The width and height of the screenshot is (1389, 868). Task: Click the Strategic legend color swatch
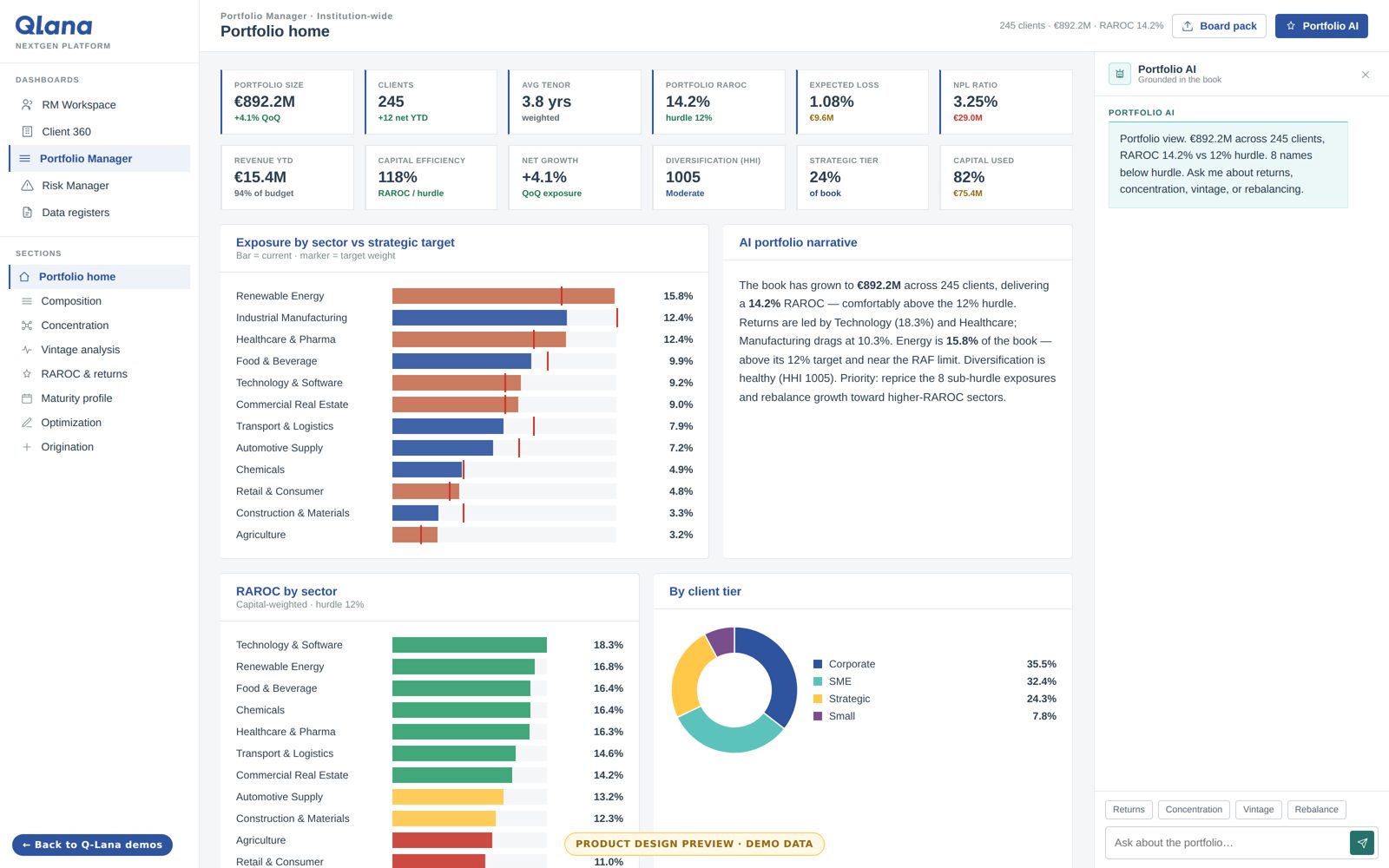(818, 699)
